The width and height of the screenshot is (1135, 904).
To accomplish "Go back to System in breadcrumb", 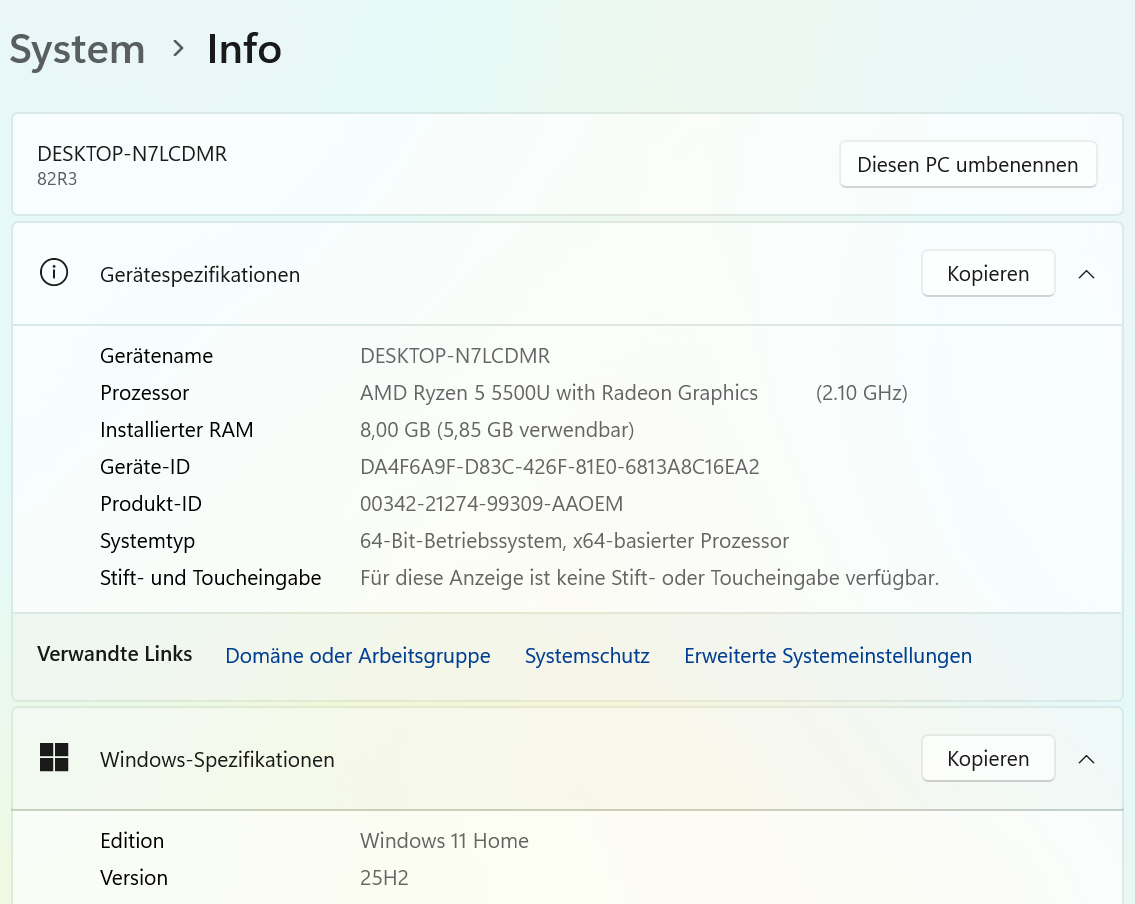I will click(77, 50).
